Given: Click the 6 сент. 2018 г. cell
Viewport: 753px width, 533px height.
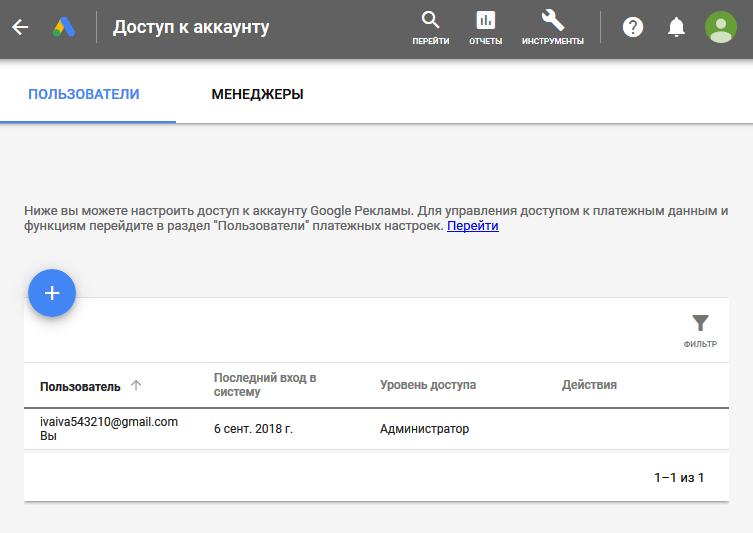Looking at the screenshot, I should tap(253, 429).
